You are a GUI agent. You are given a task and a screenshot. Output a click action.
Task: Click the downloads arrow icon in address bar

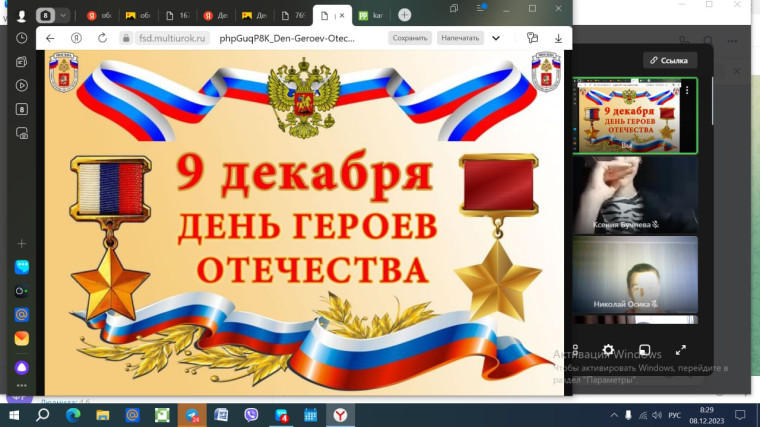point(557,38)
